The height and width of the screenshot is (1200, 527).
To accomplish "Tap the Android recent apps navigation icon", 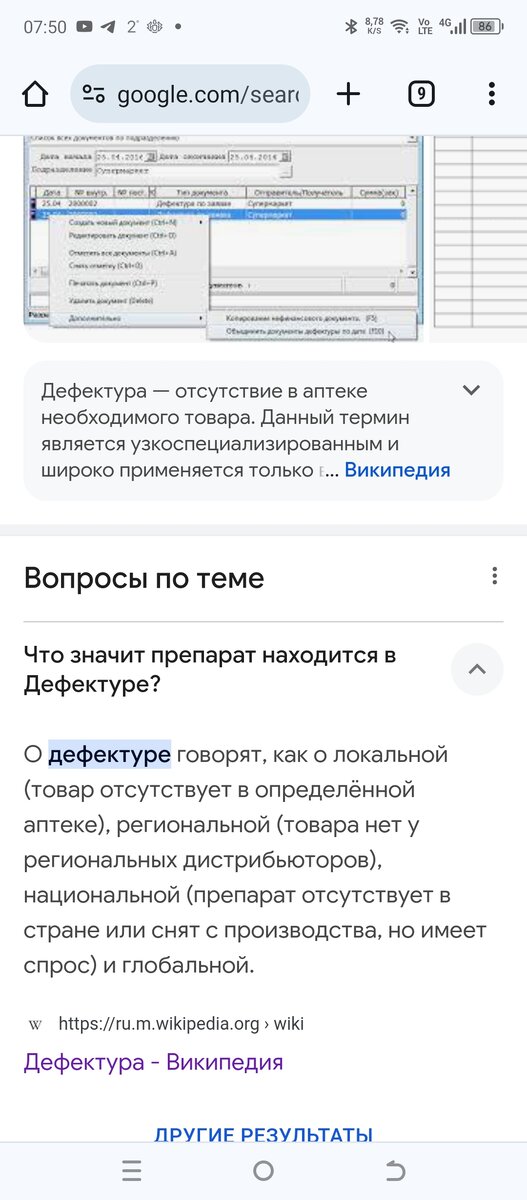I will (131, 1171).
